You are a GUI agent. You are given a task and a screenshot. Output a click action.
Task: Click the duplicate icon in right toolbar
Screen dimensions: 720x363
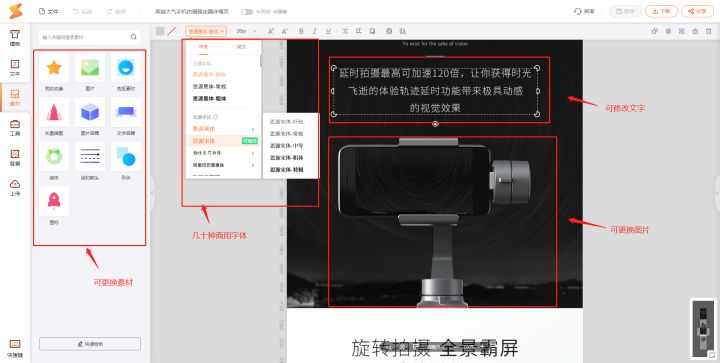click(x=655, y=31)
